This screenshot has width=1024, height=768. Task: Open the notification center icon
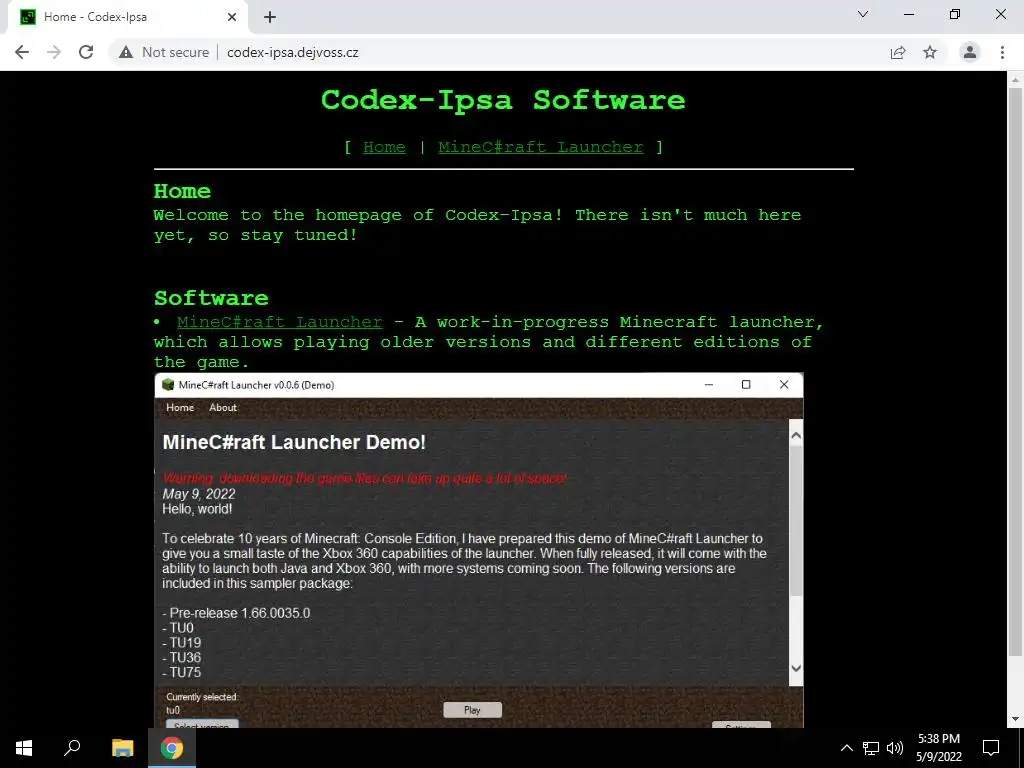pos(991,748)
